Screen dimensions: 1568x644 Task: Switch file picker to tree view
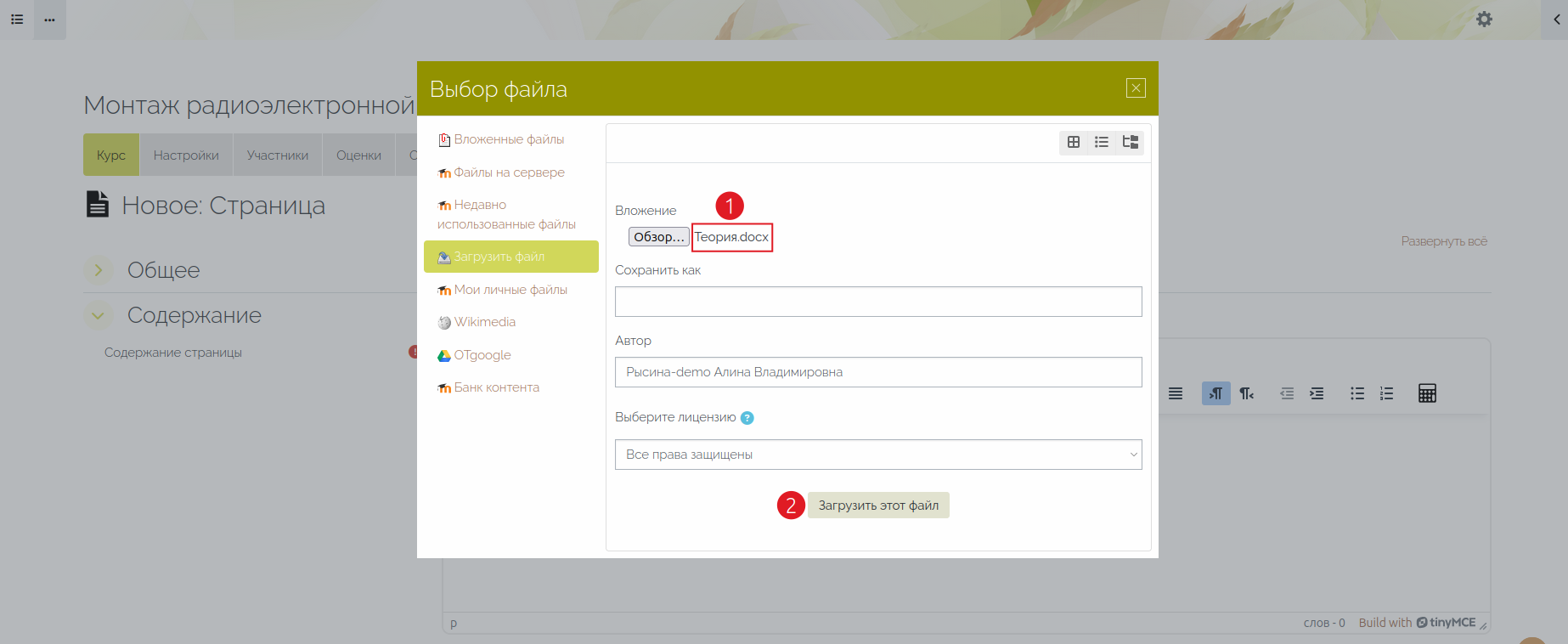[1130, 142]
